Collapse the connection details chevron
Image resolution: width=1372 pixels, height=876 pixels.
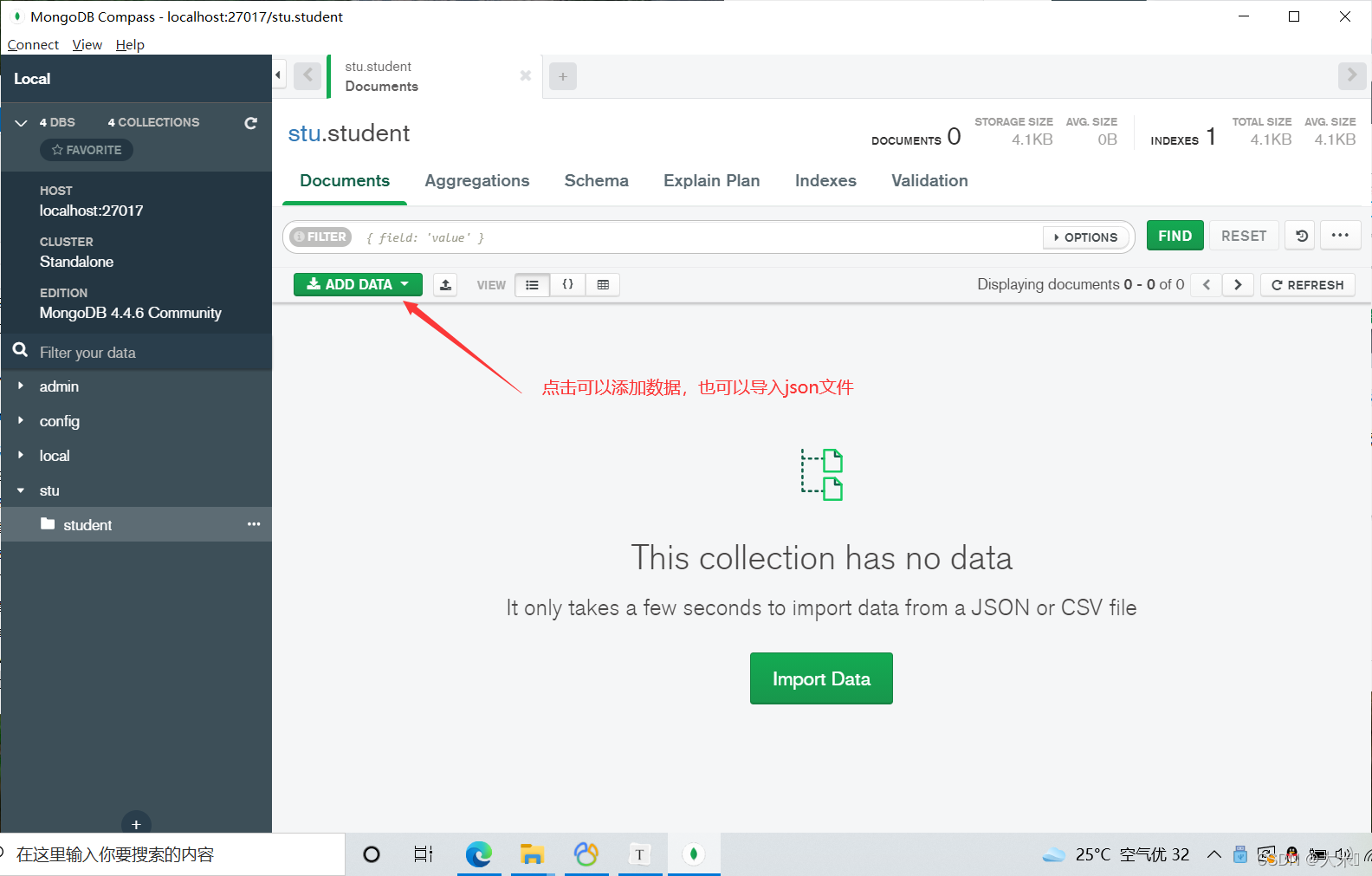[21, 123]
